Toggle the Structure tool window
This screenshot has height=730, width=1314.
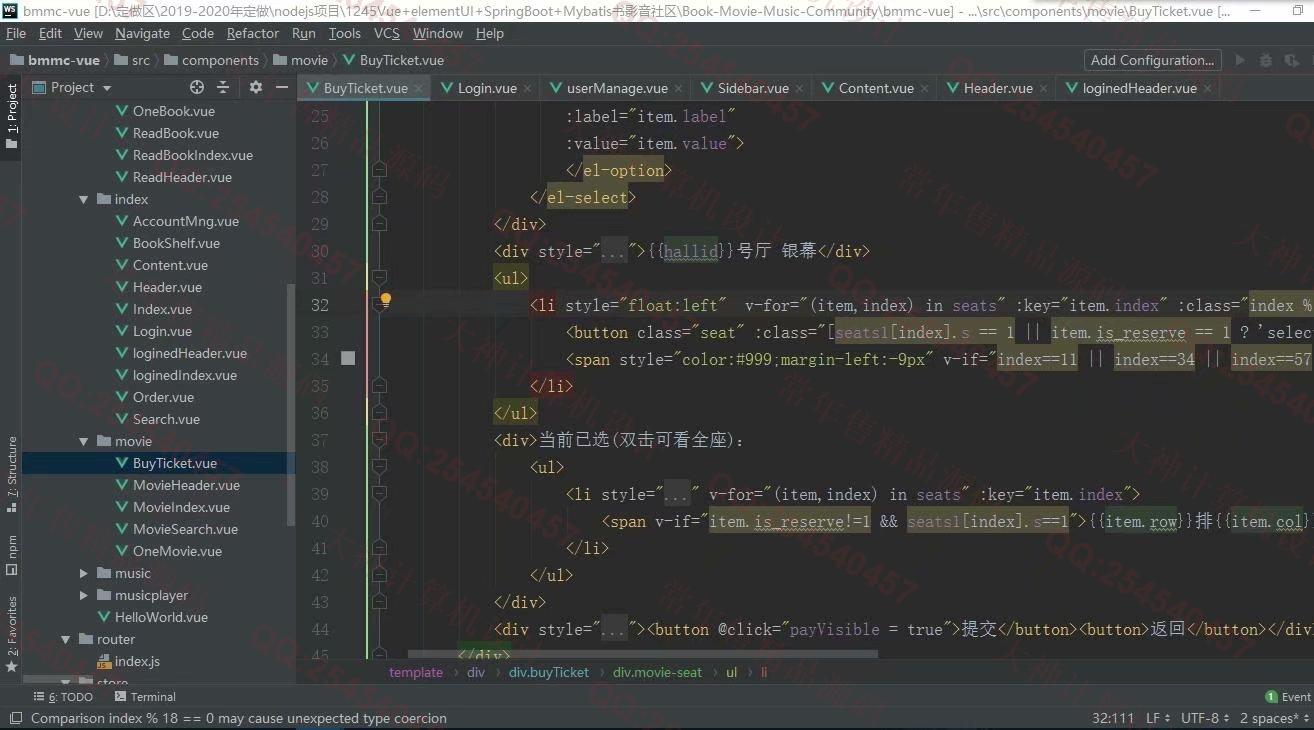[12, 475]
